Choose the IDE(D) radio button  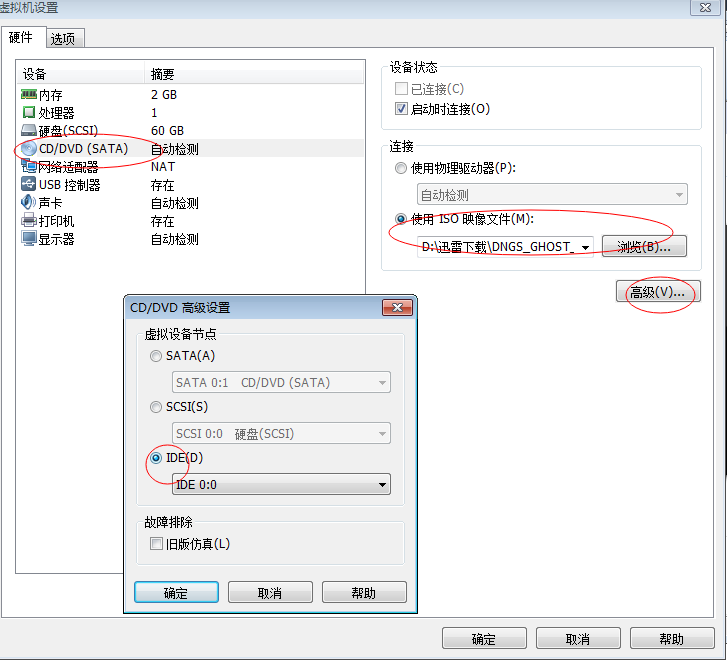(156, 458)
